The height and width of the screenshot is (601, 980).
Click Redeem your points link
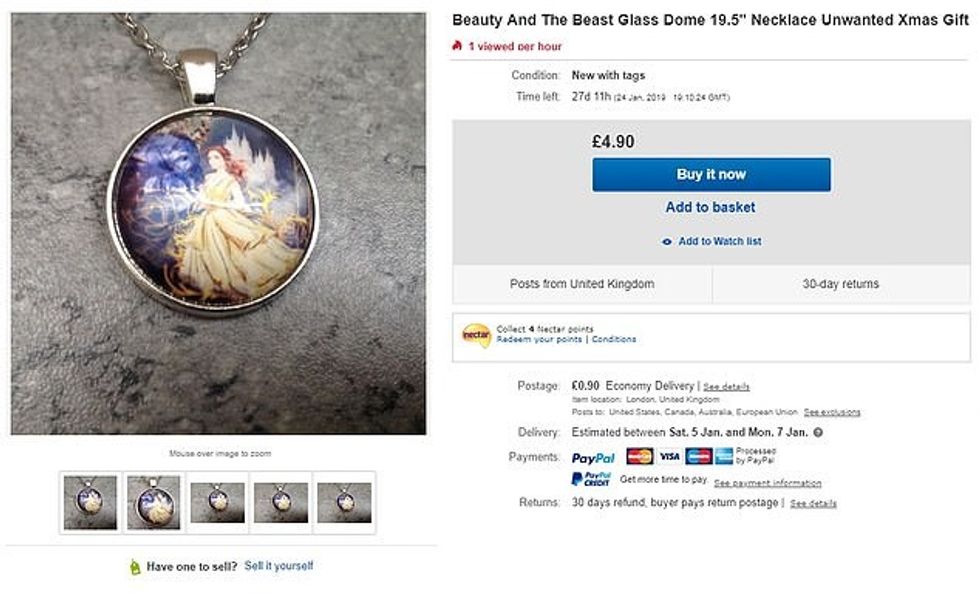click(x=540, y=339)
